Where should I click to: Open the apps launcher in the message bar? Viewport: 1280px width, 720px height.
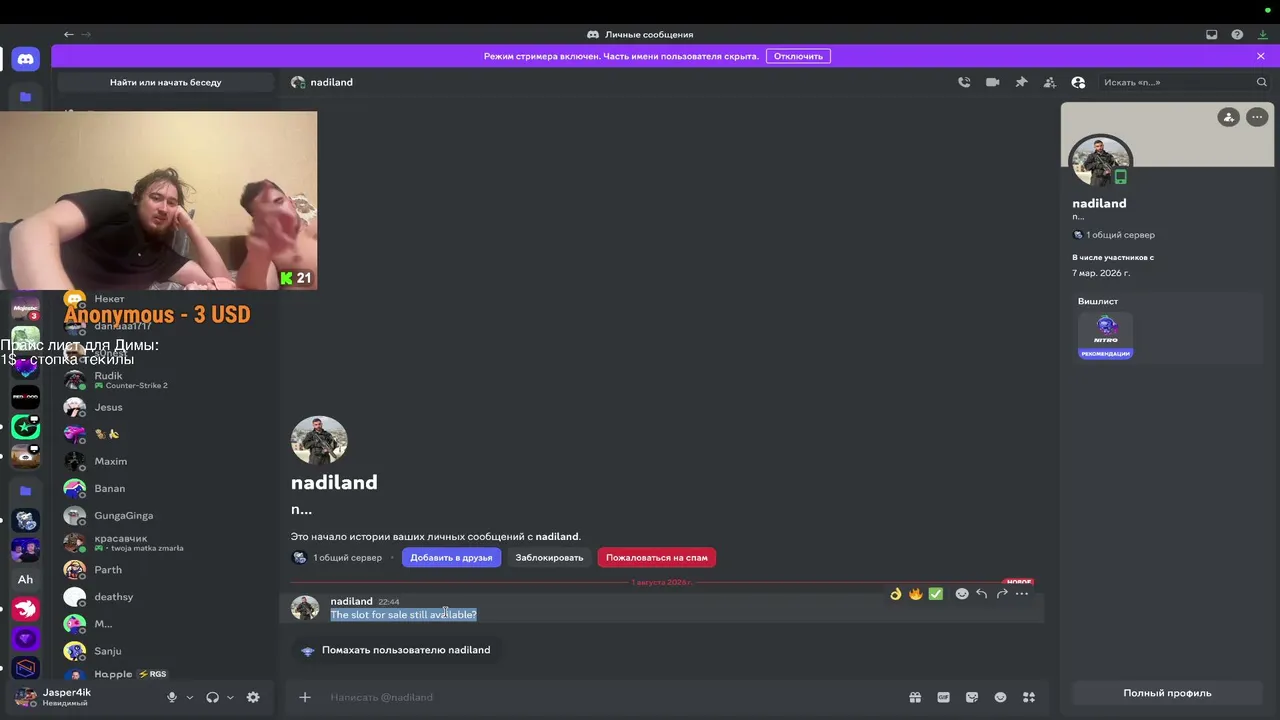(x=1029, y=697)
